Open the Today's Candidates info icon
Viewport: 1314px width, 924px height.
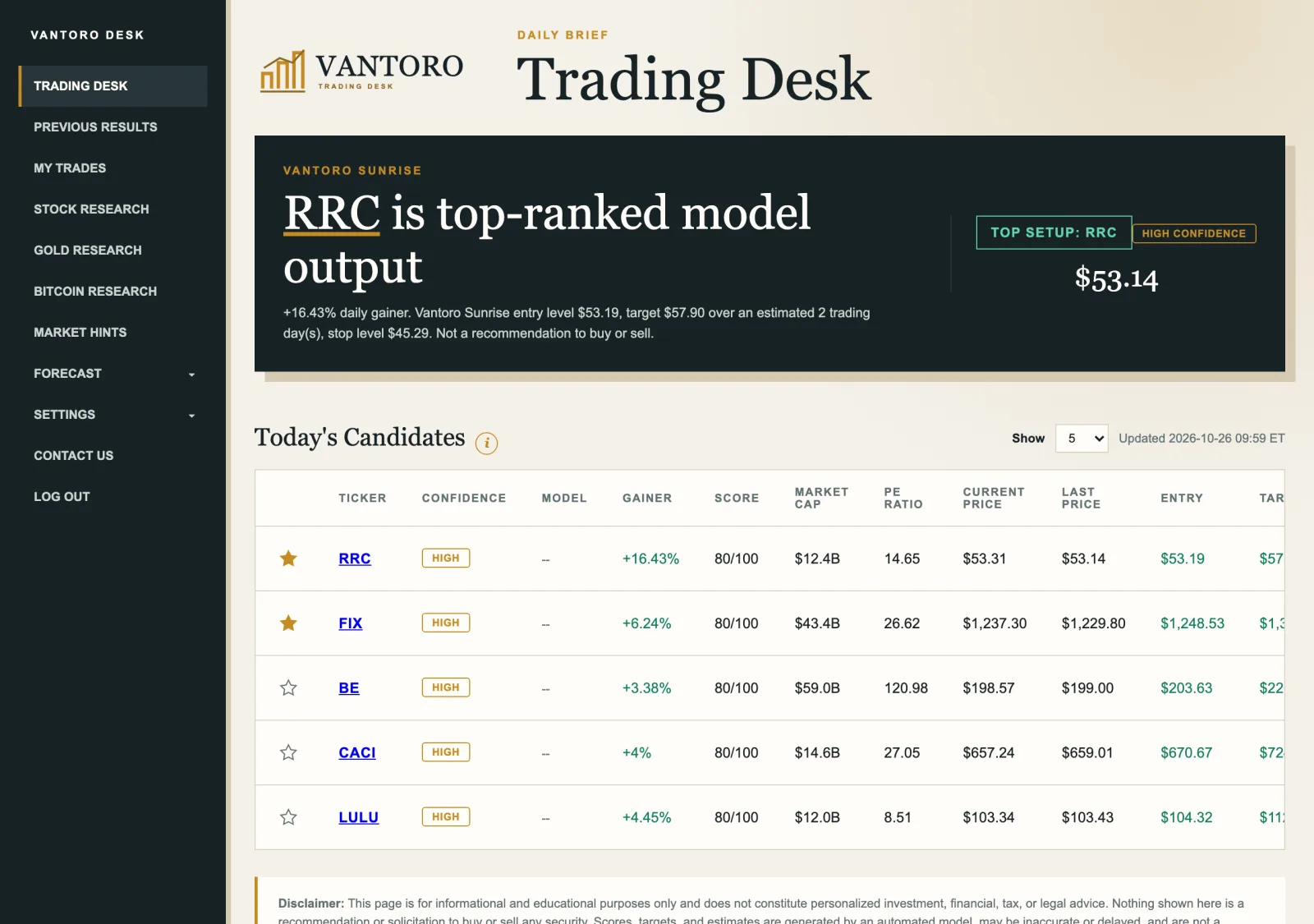486,444
